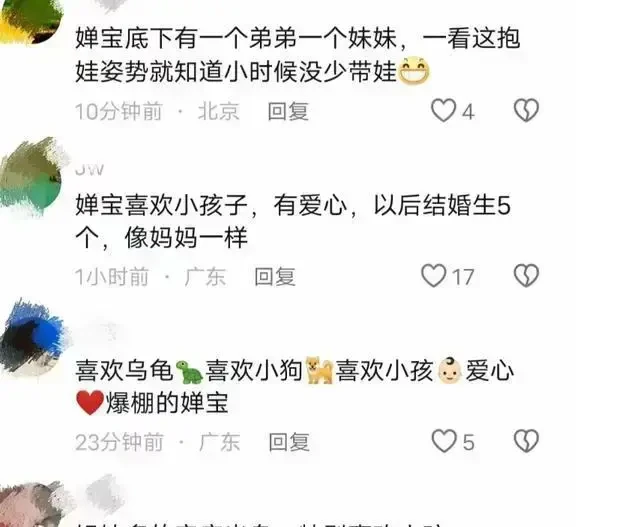Open the pinkish avatar at the bottom

coord(29,505)
